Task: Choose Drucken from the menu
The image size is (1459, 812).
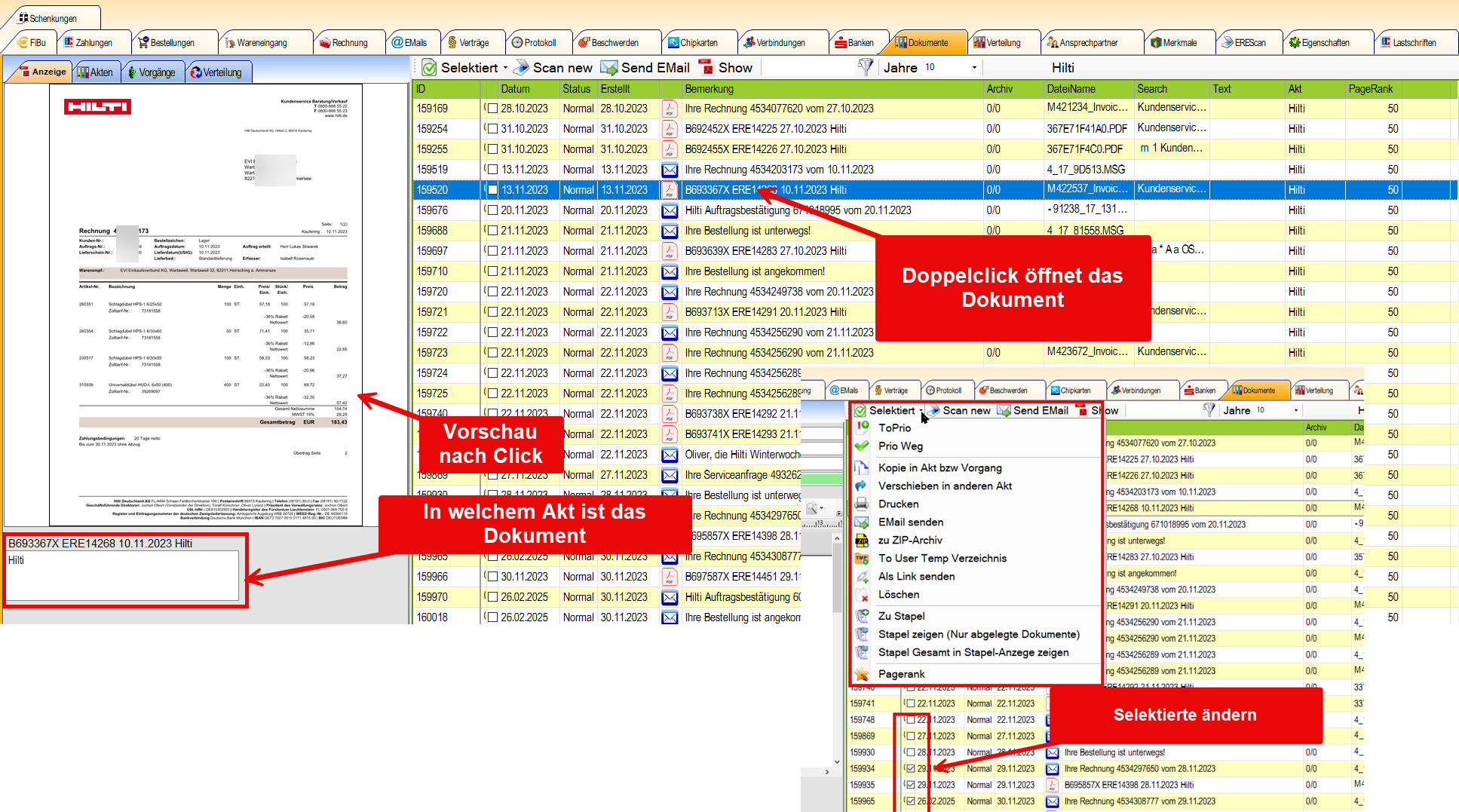Action: coord(898,504)
